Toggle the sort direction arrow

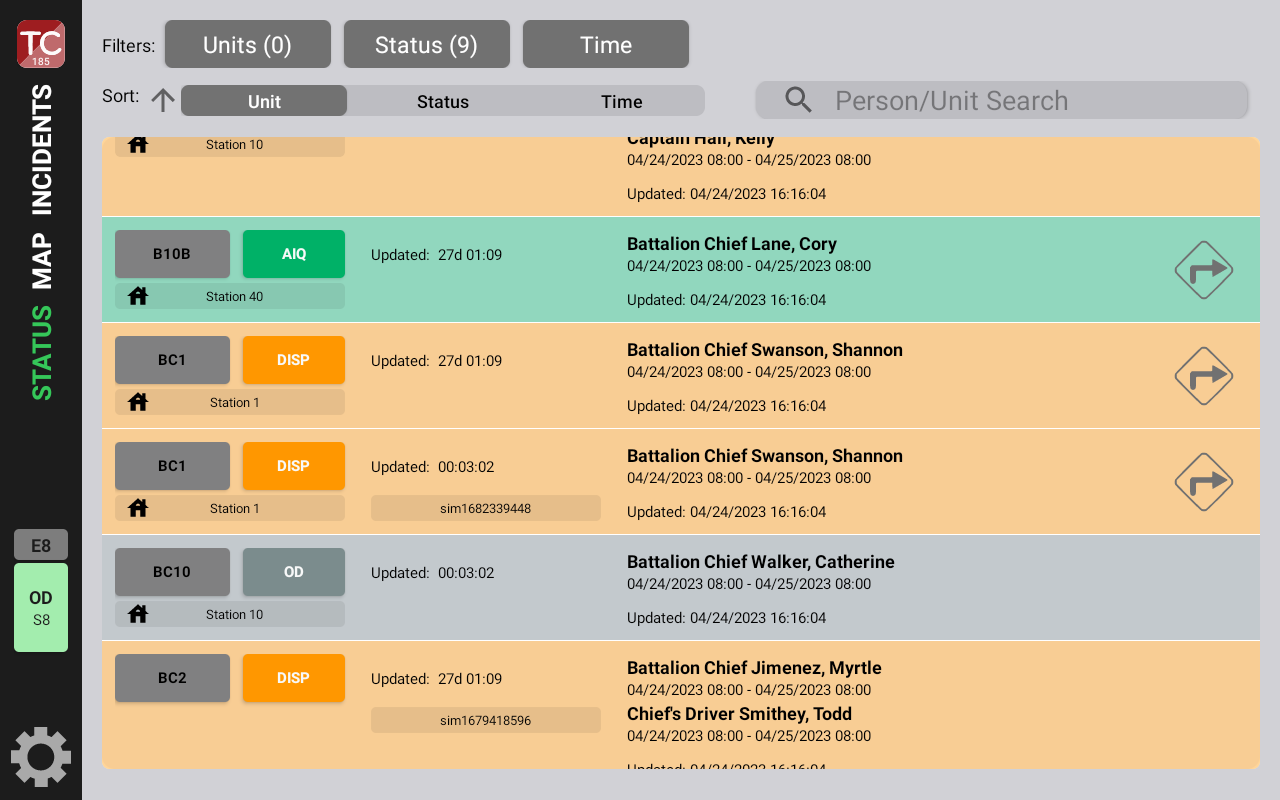point(163,100)
